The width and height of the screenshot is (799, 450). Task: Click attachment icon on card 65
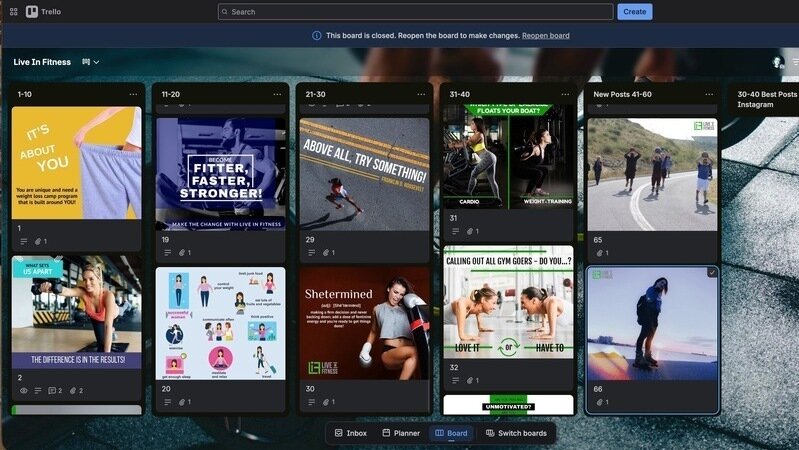tap(602, 253)
